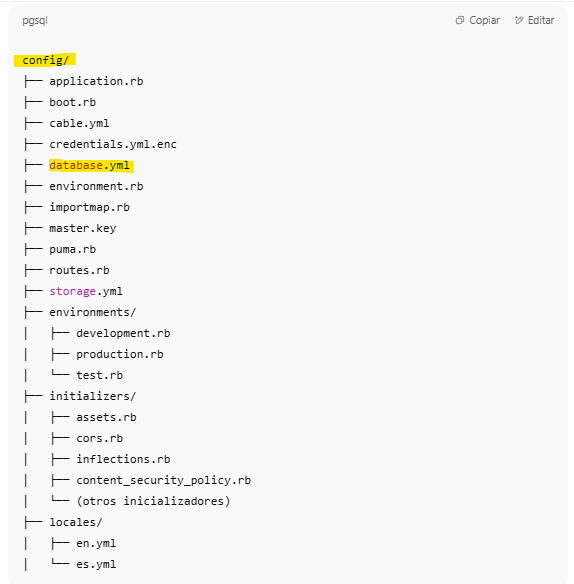Click on master.key file name
Screen dimensions: 574x584
tap(82, 228)
